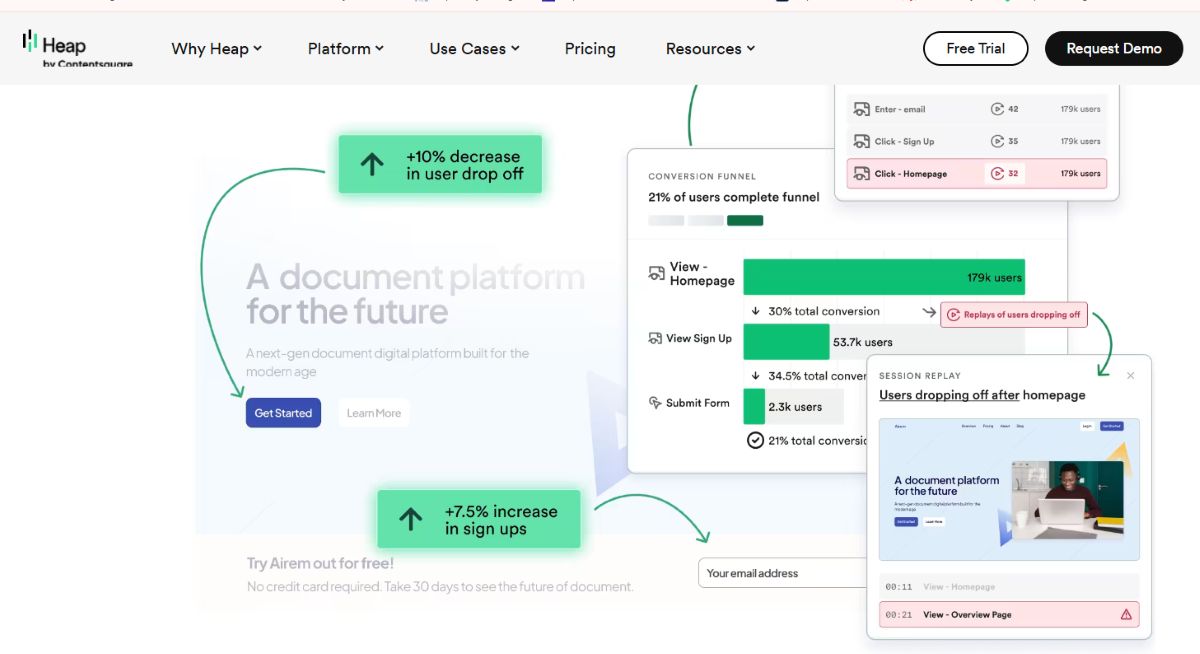Click the up arrow icon on the +10% decrease badge
Image resolution: width=1200 pixels, height=654 pixels.
pos(372,165)
